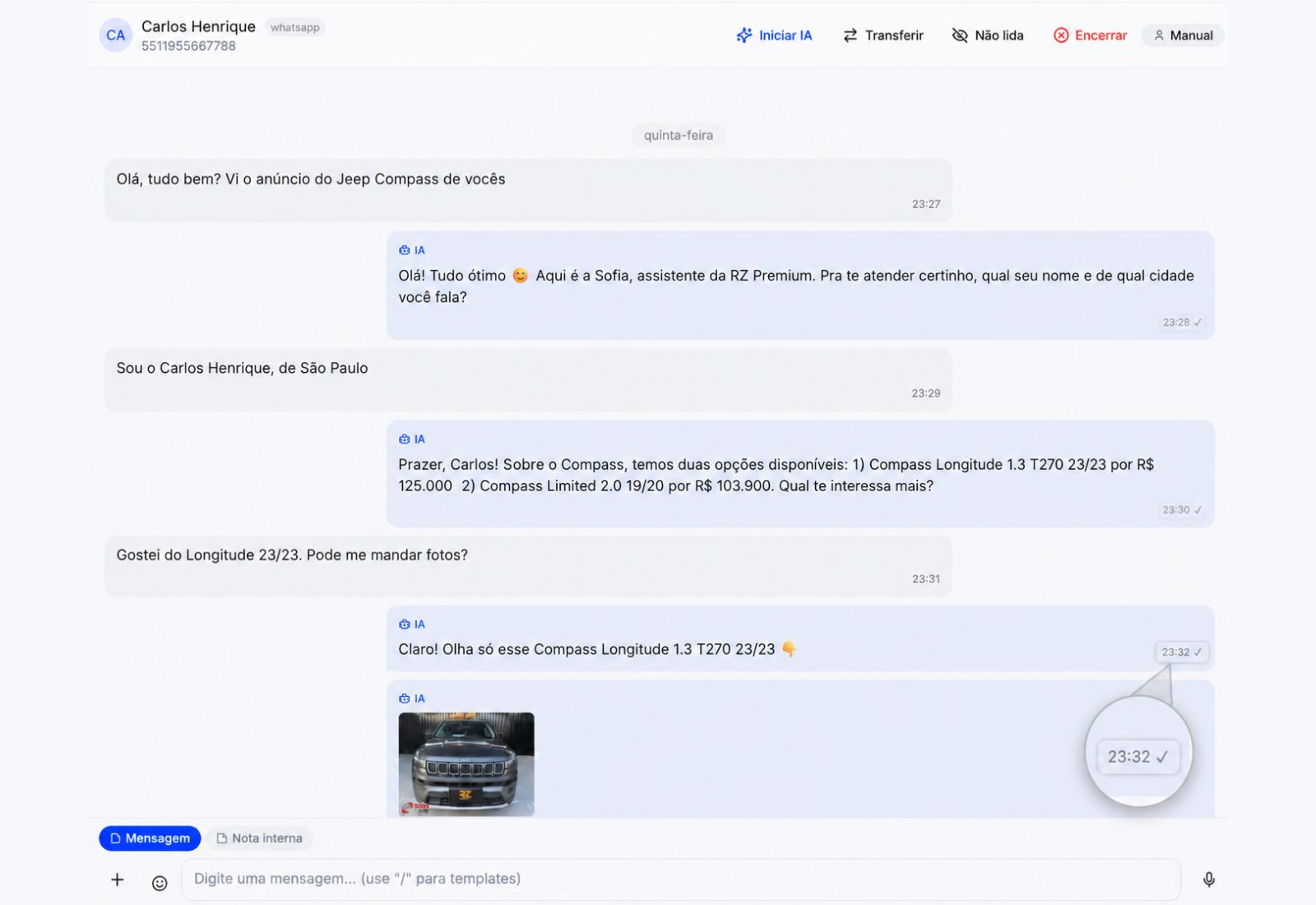Click the crossed-eye icon on Não lida
This screenshot has width=1316, height=905.
click(x=960, y=35)
